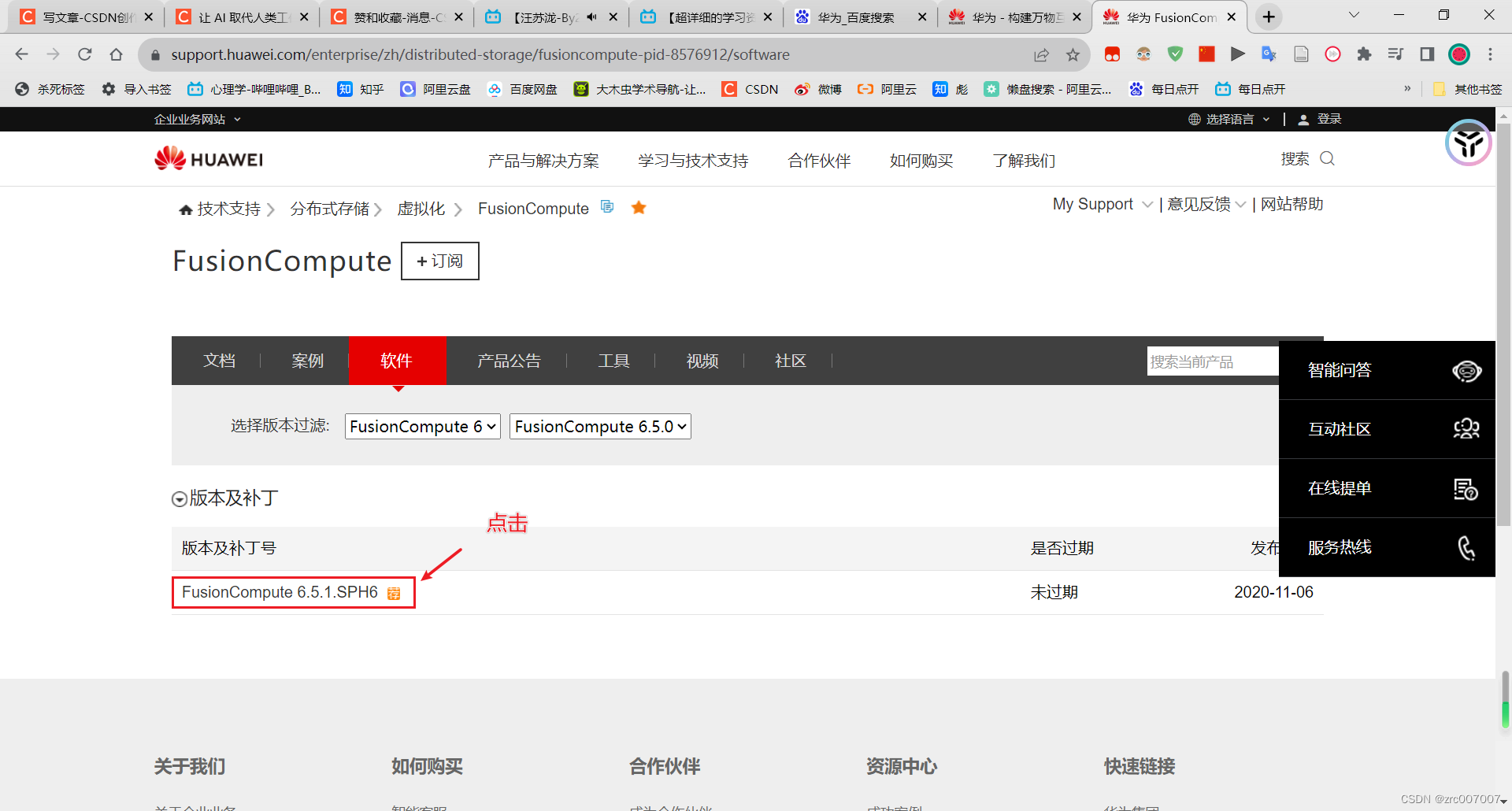Click the page vertical scrollbar thumb
The image size is (1512, 811).
pos(1503,323)
